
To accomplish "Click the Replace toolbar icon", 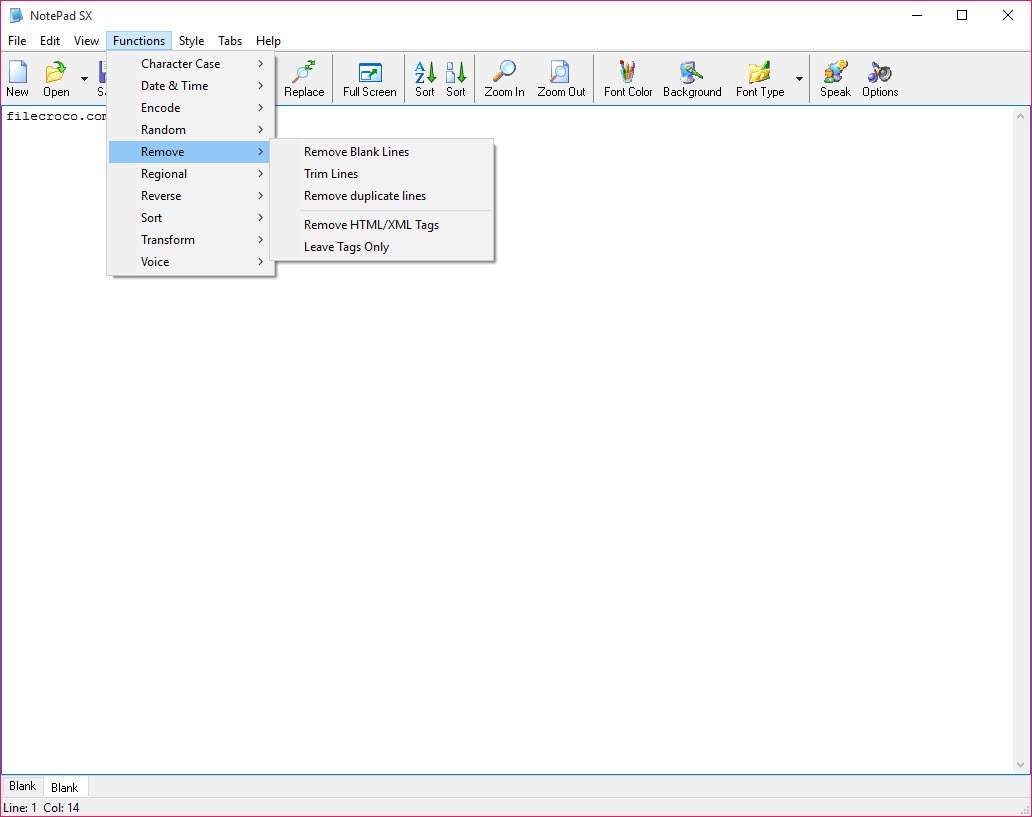I will (x=304, y=78).
